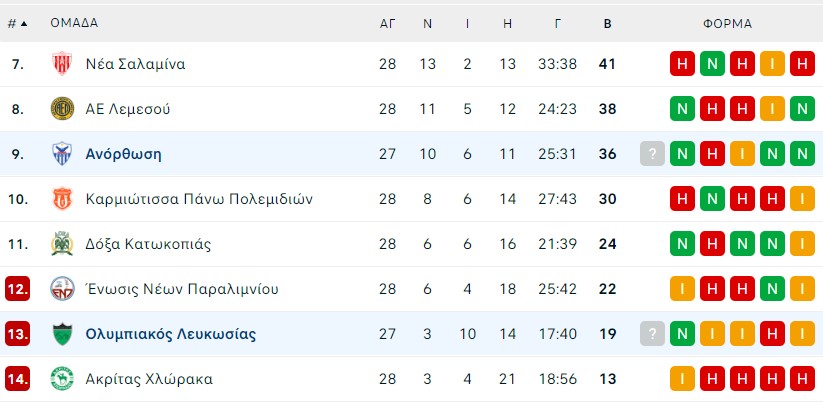823x407 pixels.
Task: Click the grey question mark form box for Ανόρθωση
Action: click(x=652, y=154)
